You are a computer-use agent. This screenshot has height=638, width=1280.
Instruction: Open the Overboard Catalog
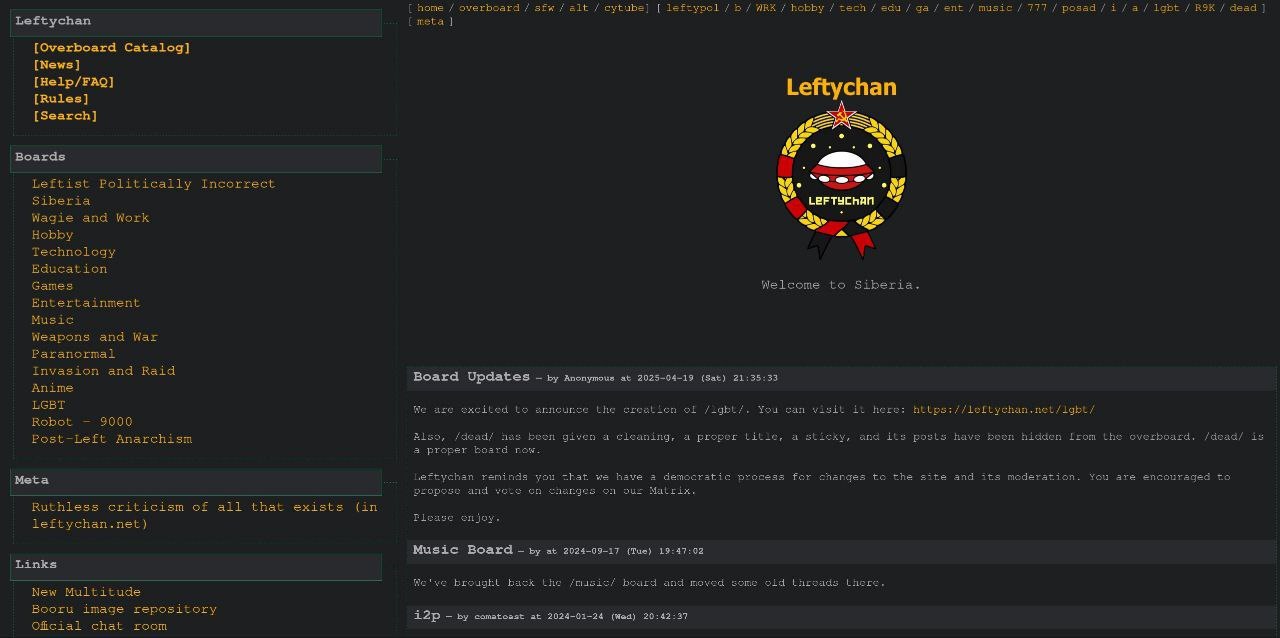click(110, 47)
